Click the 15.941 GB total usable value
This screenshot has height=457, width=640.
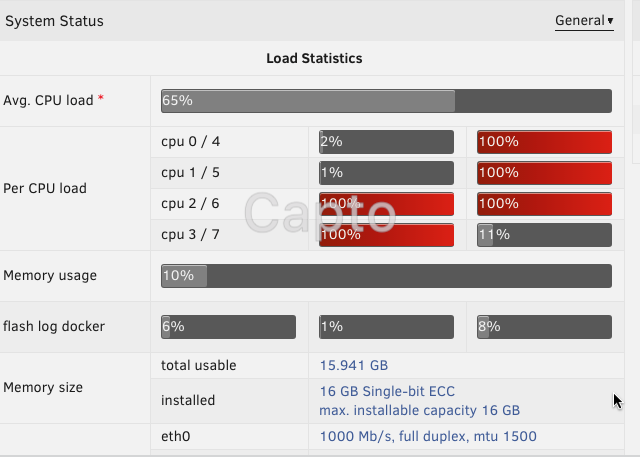354,365
